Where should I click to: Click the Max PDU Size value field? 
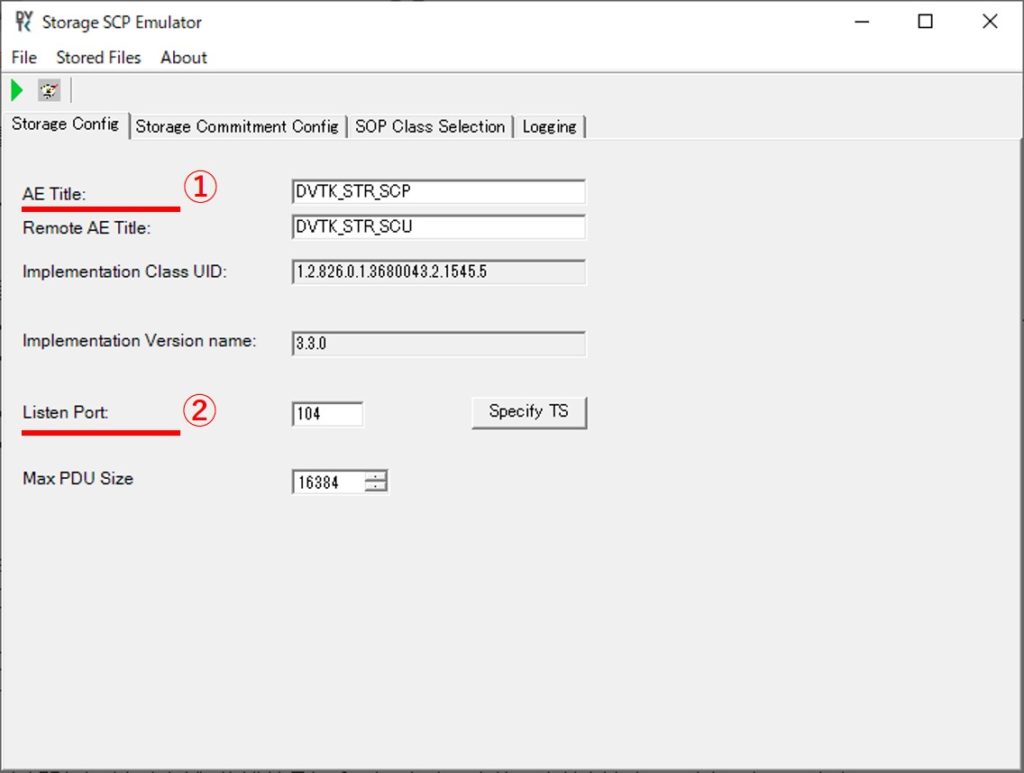[327, 483]
